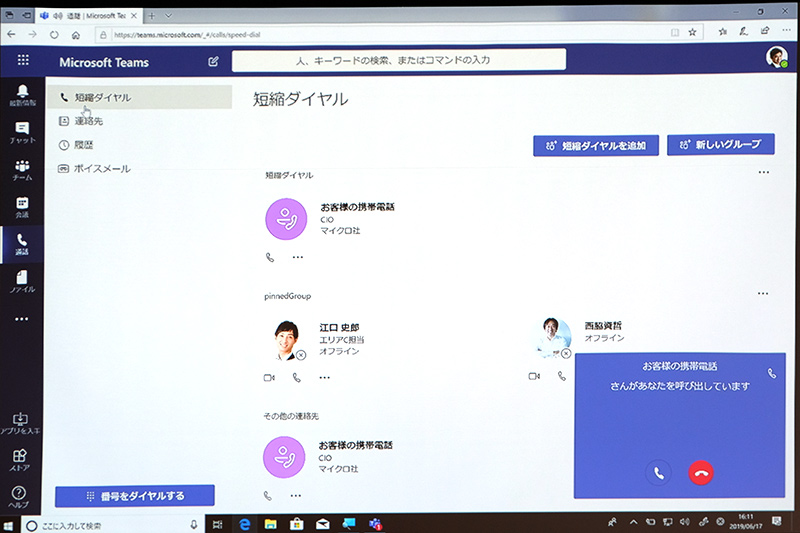Open the Windows Start menu
The height and width of the screenshot is (533, 800).
pos(8,526)
